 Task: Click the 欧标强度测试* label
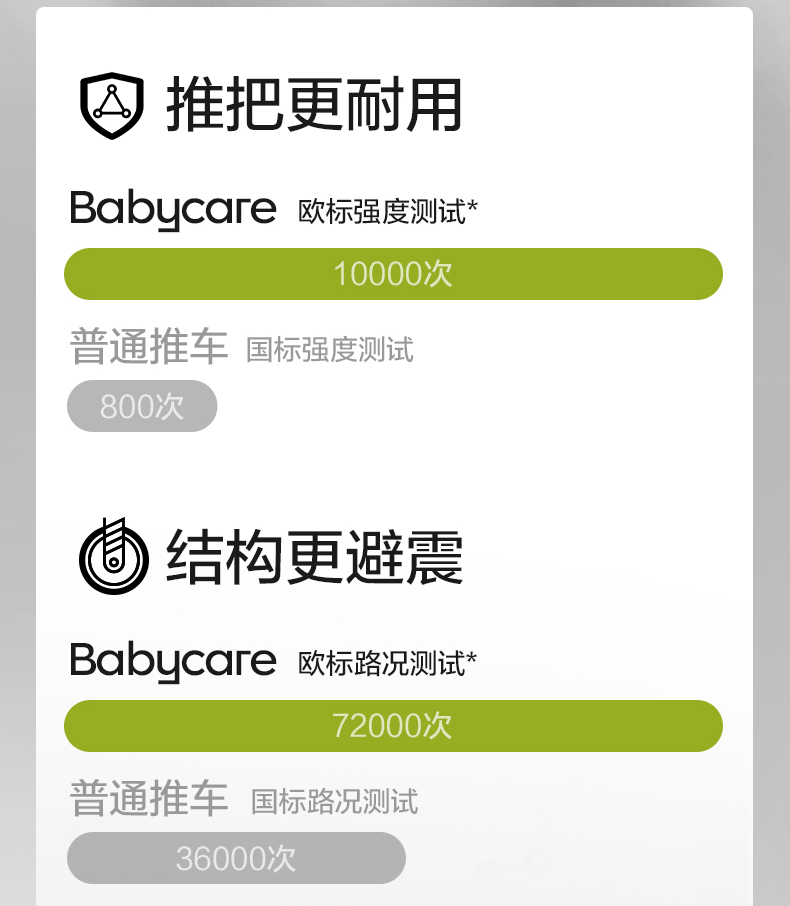[x=388, y=211]
